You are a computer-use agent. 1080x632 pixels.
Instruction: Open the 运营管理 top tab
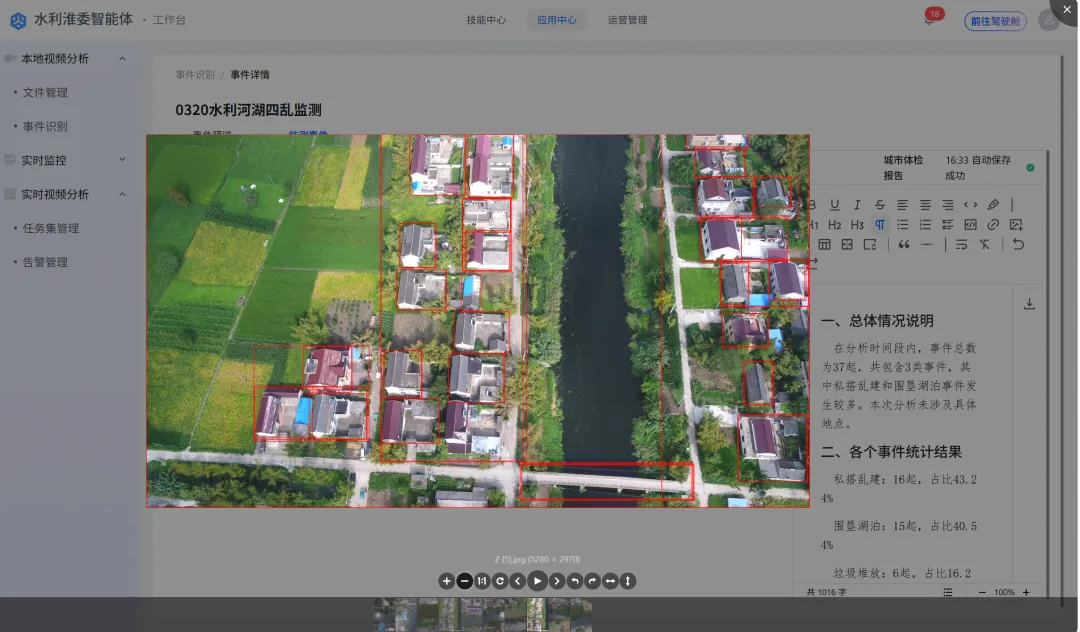[627, 20]
